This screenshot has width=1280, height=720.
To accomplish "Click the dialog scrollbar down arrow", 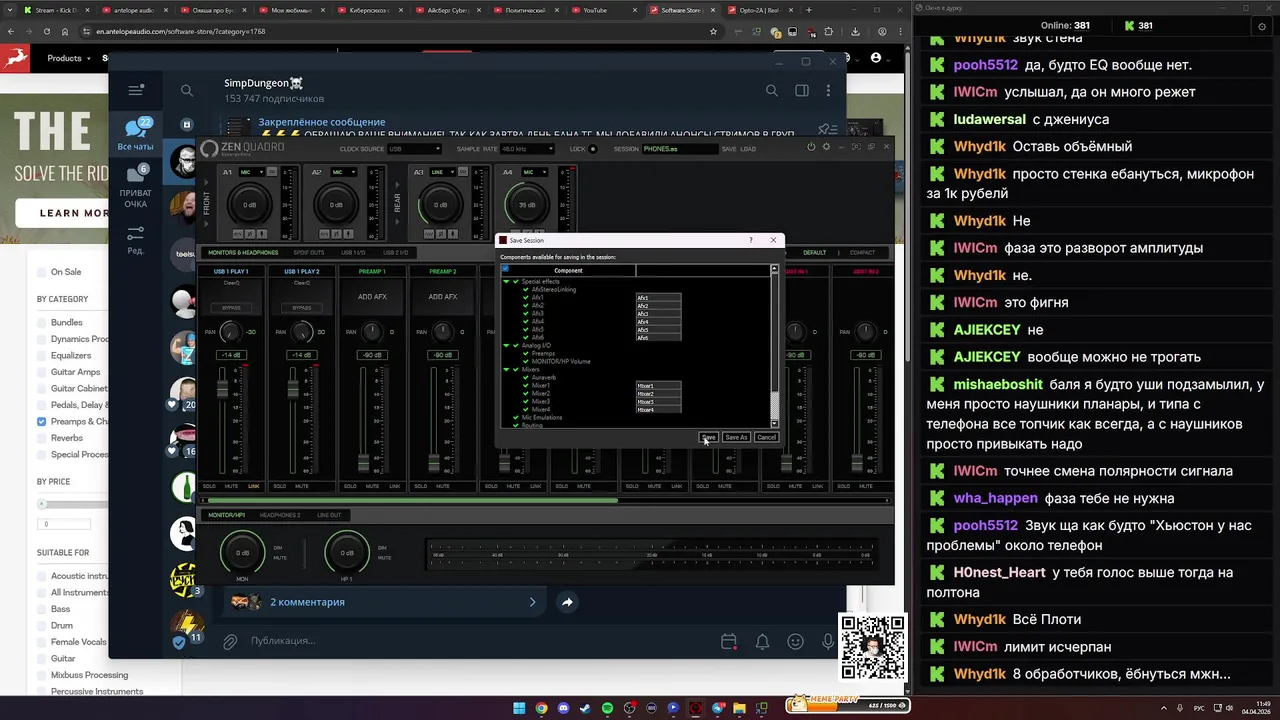I will (x=774, y=424).
